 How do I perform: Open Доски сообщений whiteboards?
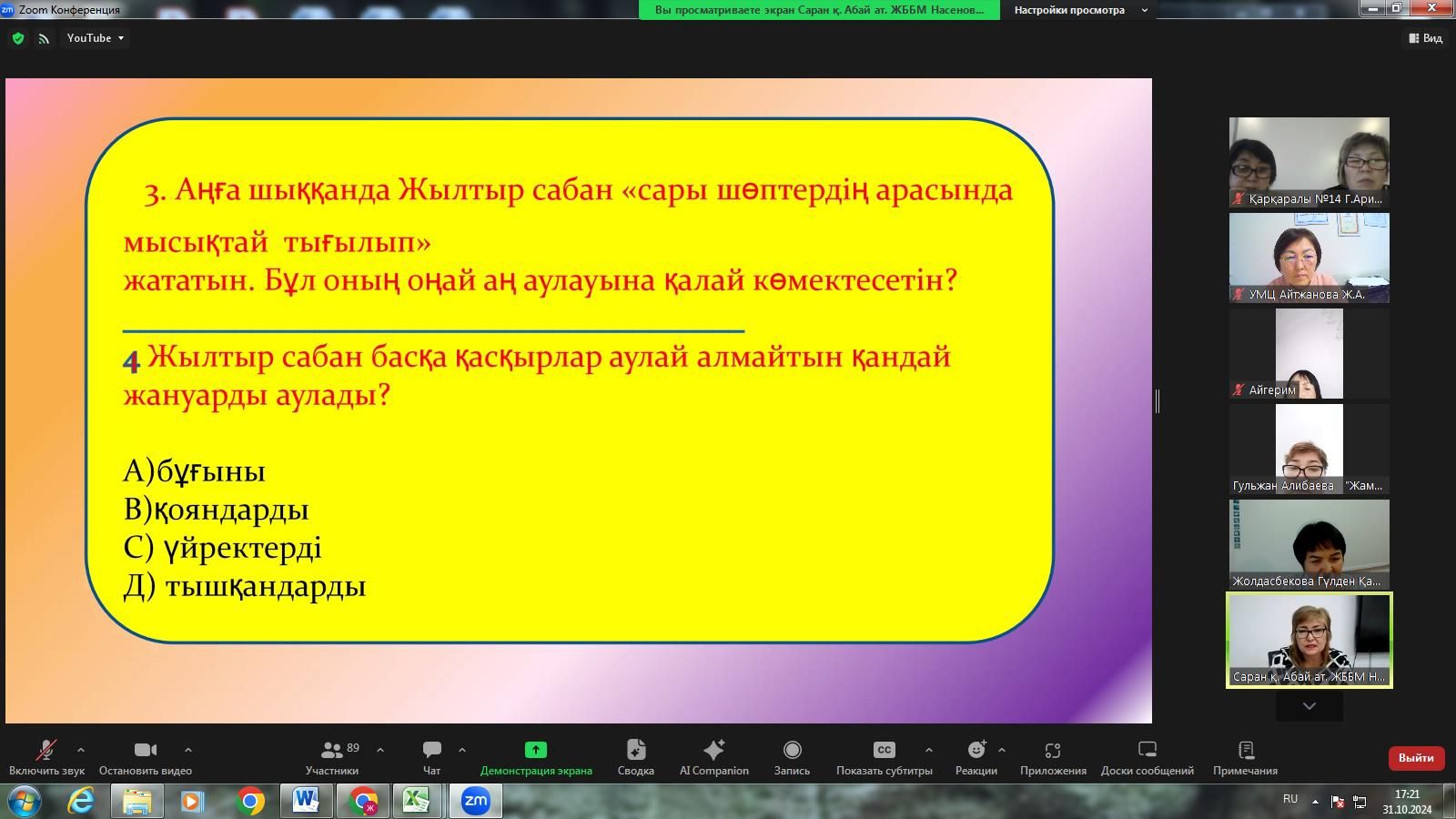[x=1147, y=757]
